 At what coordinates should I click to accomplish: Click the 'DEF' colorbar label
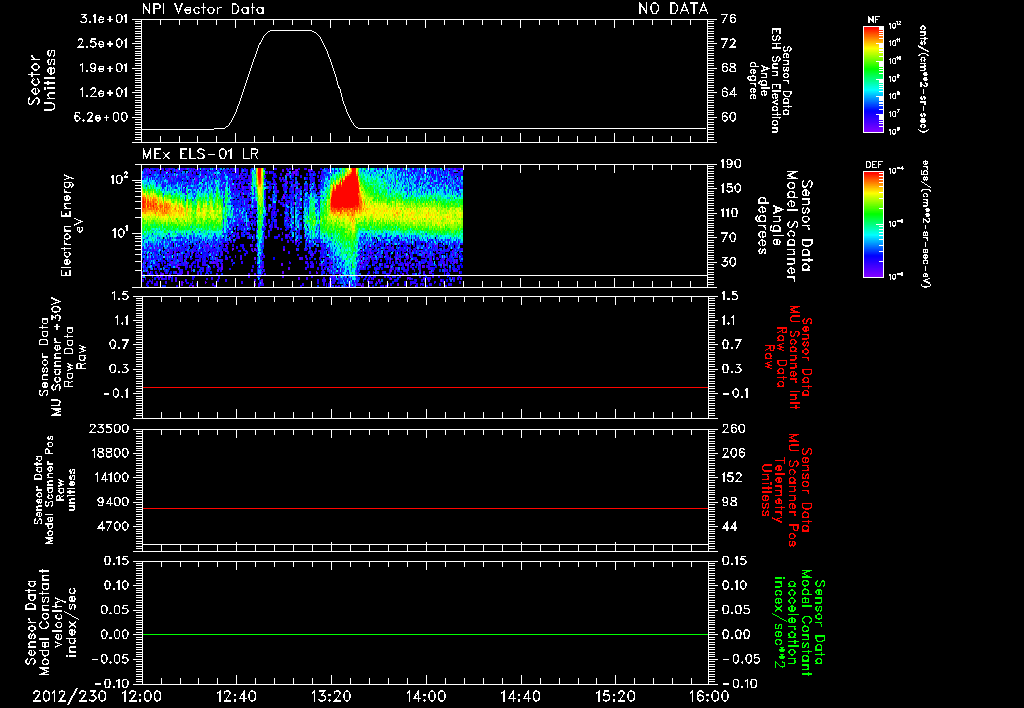pyautogui.click(x=873, y=165)
